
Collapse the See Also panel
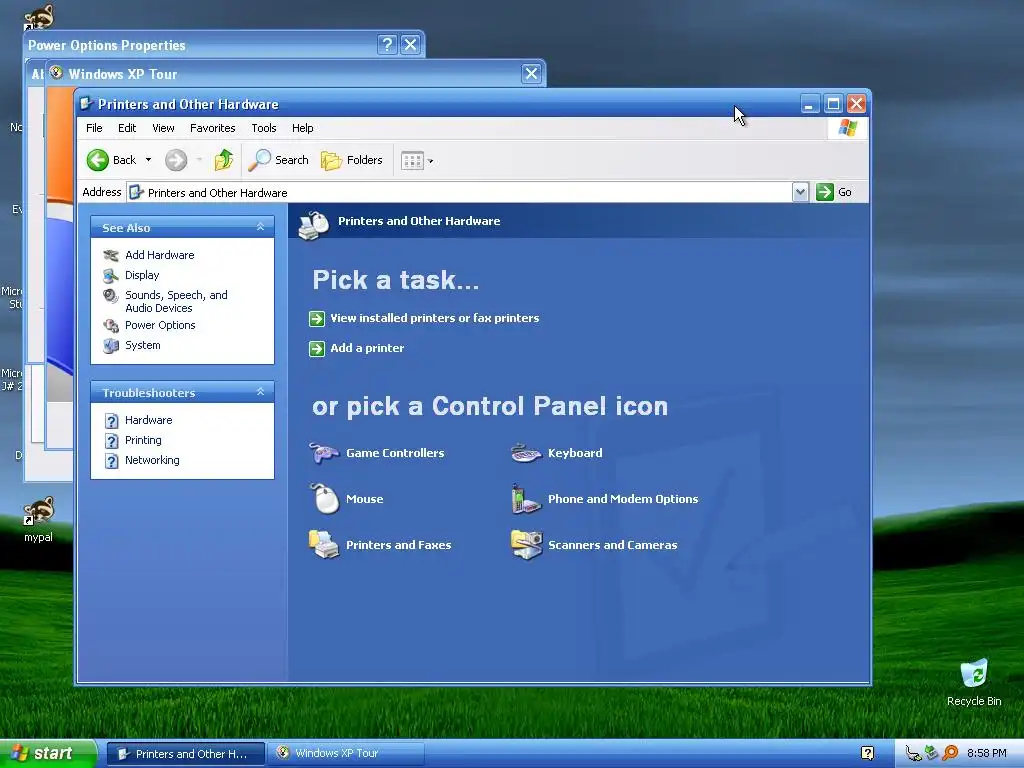[x=260, y=227]
